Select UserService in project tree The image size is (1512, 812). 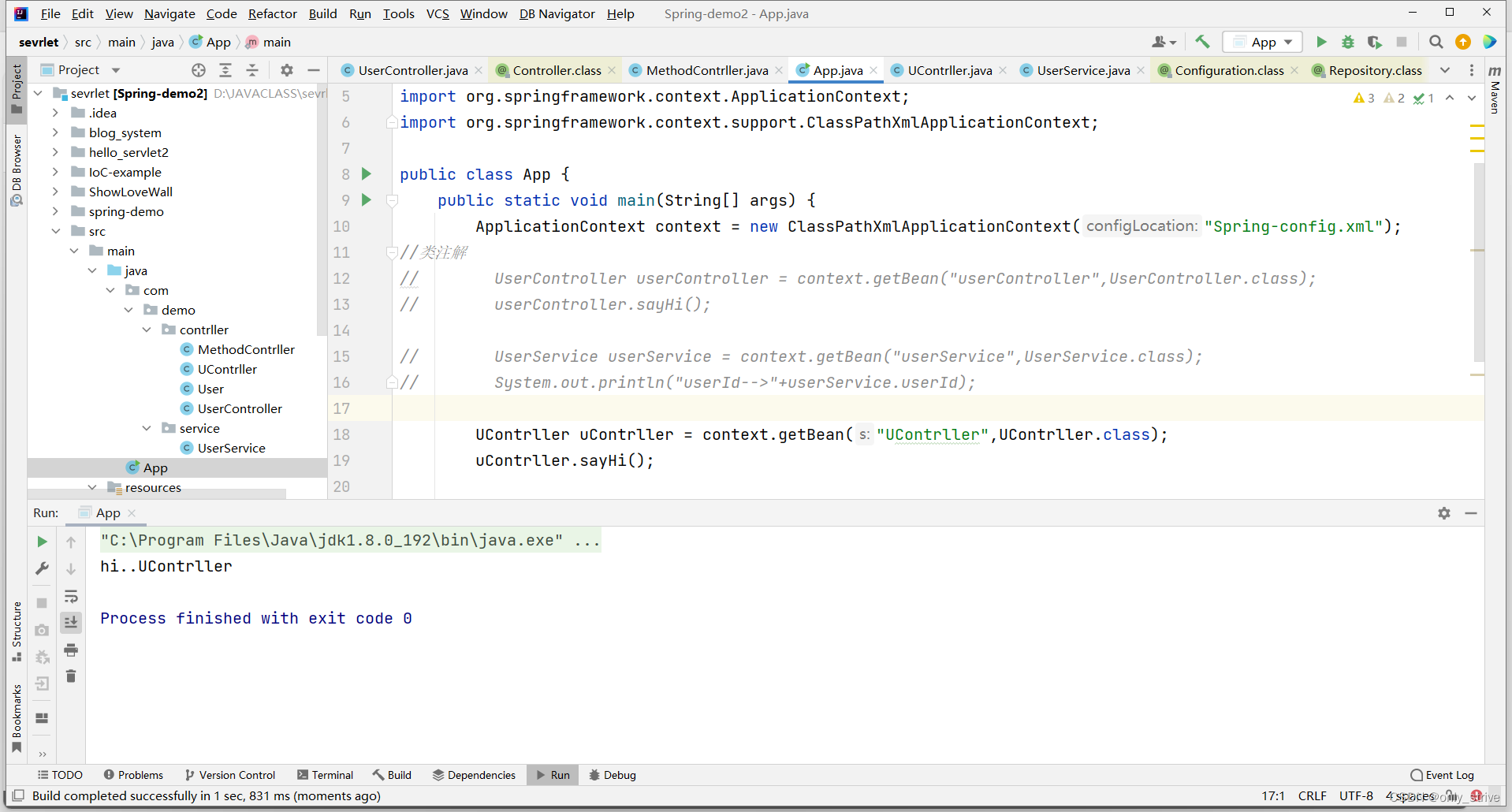click(x=231, y=448)
